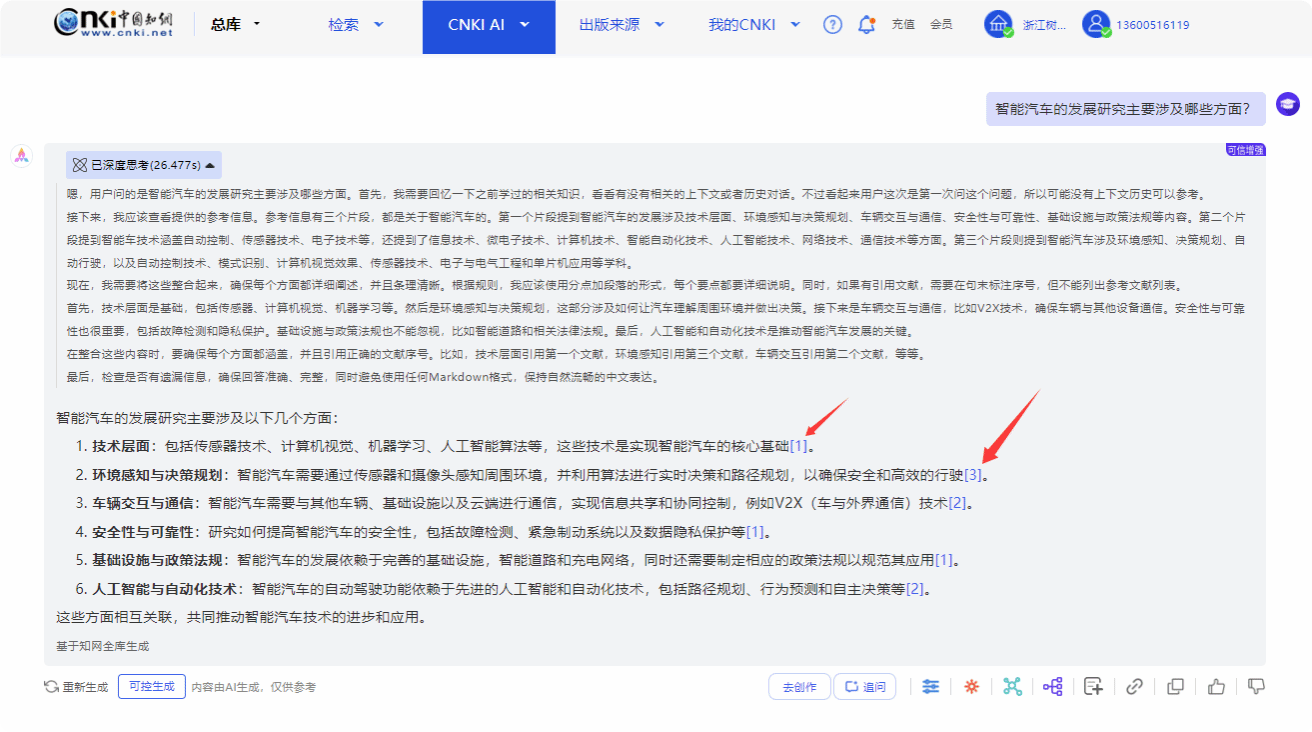
Task: Open the 总库 database dropdown
Action: (x=235, y=24)
